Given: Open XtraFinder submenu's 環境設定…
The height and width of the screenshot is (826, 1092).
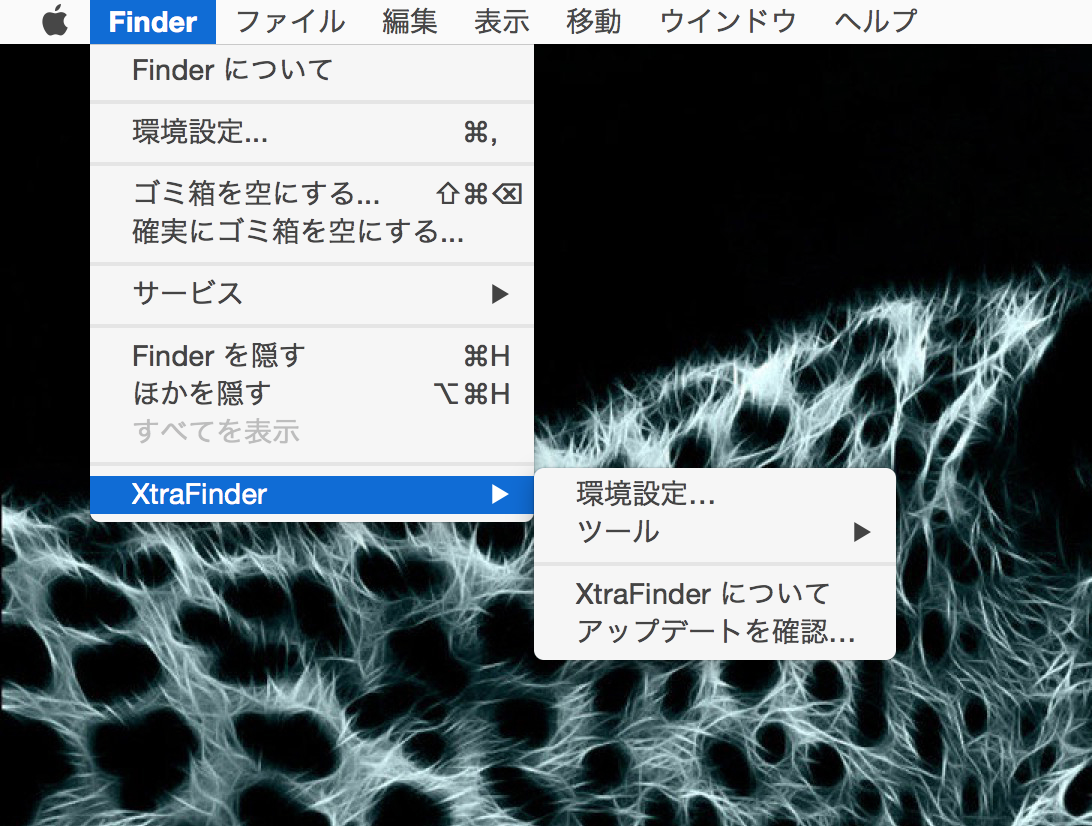Looking at the screenshot, I should tap(715, 494).
